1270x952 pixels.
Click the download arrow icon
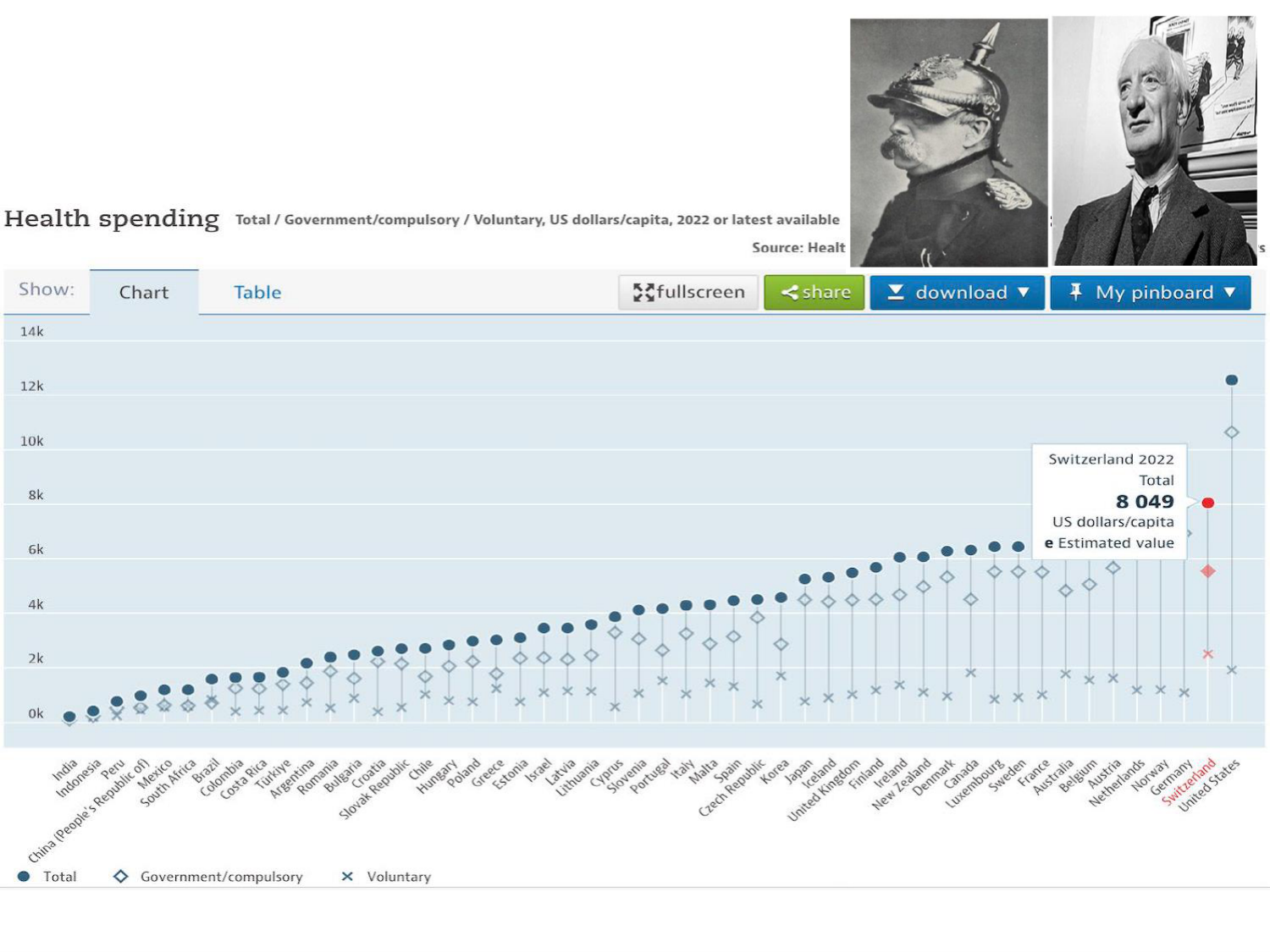(895, 292)
